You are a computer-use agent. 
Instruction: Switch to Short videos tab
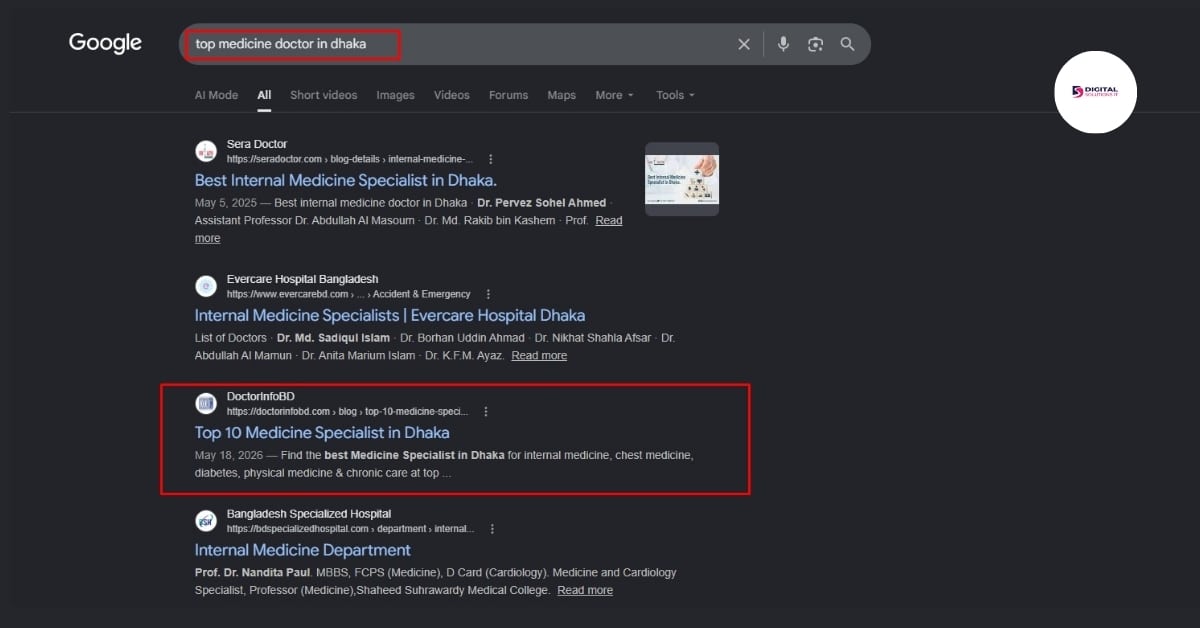coord(323,95)
